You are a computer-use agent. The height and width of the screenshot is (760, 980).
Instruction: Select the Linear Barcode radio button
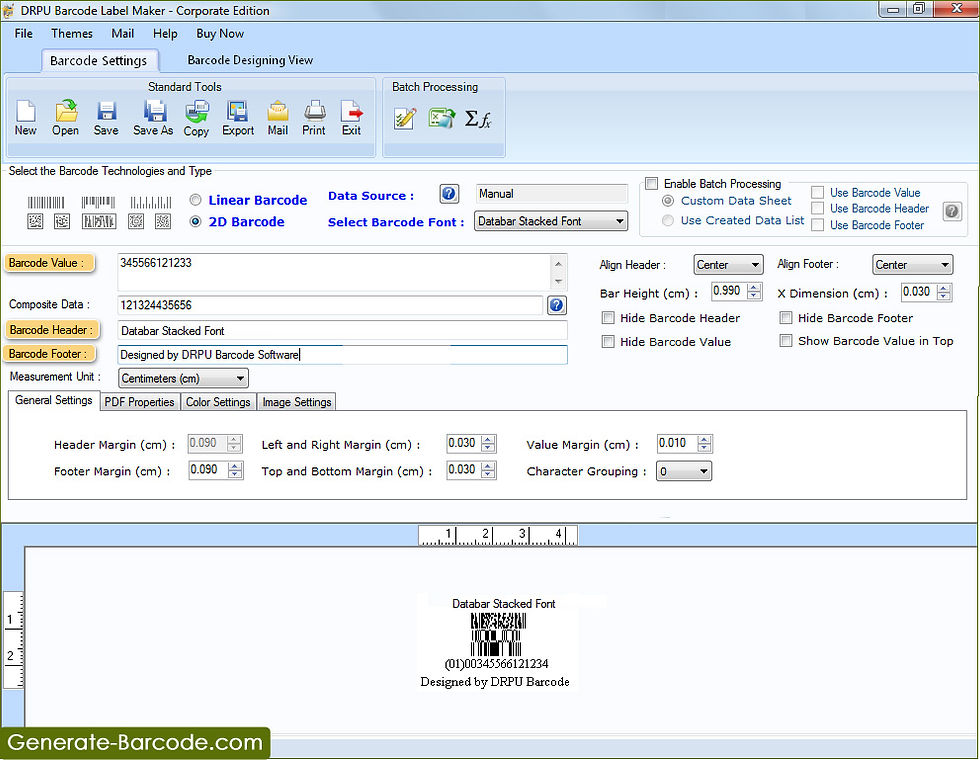(x=196, y=200)
